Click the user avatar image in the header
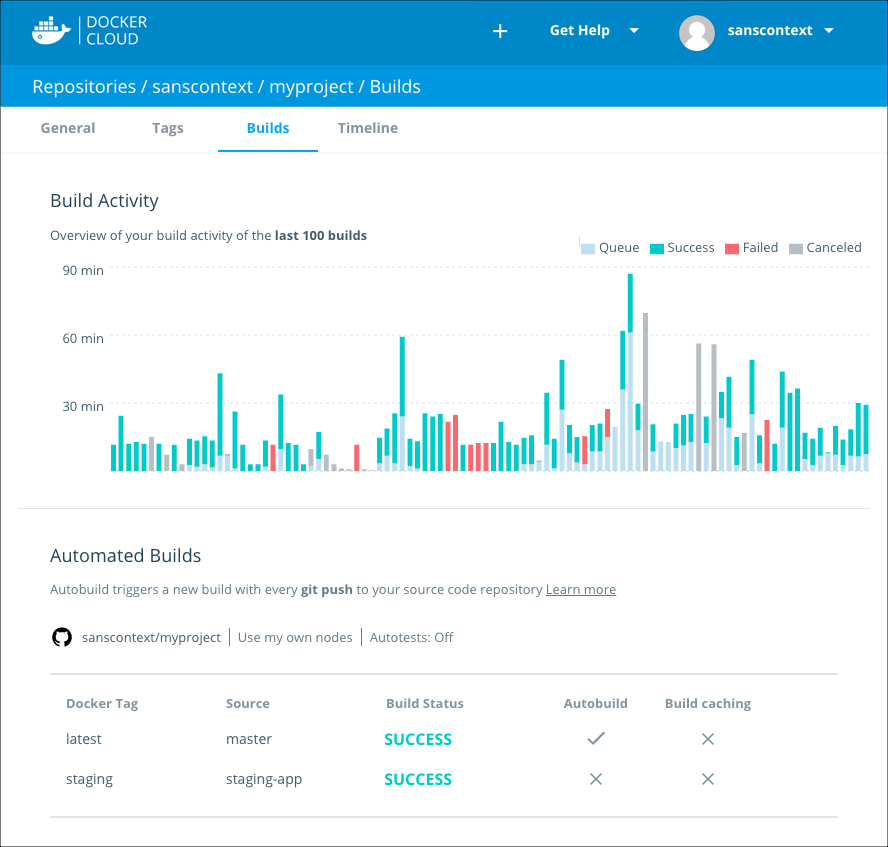888x847 pixels. [697, 32]
